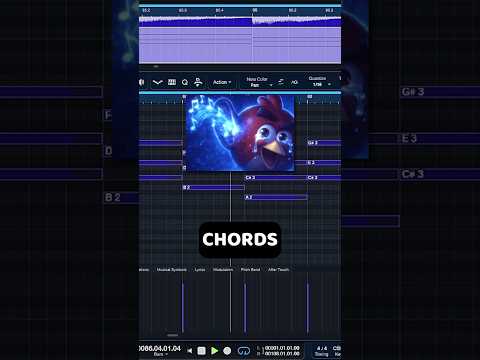Switch to the After Touch lane tab
The image size is (480, 360).
(279, 269)
